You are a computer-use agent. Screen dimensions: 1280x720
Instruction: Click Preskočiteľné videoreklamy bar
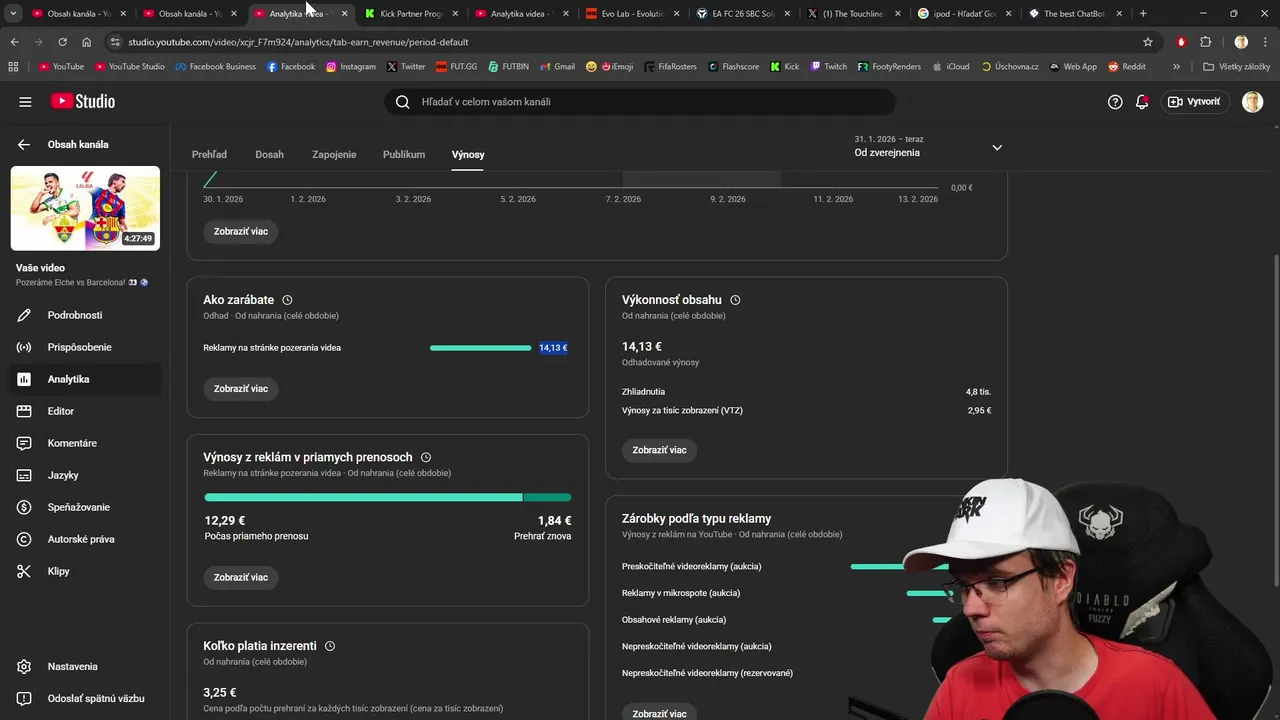[899, 567]
